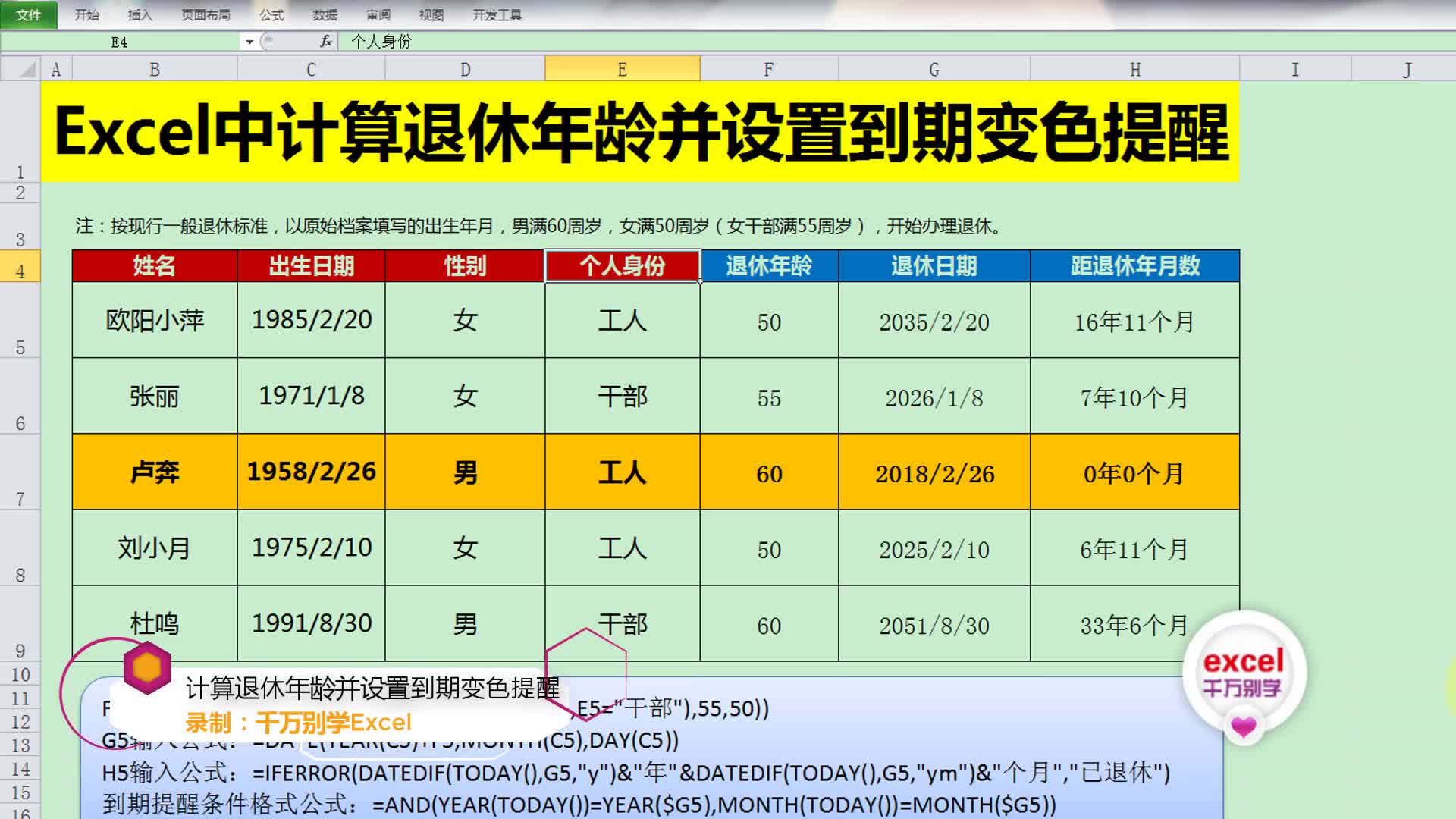The image size is (1456, 819).
Task: Select the cell with name 张丽
Action: (155, 396)
